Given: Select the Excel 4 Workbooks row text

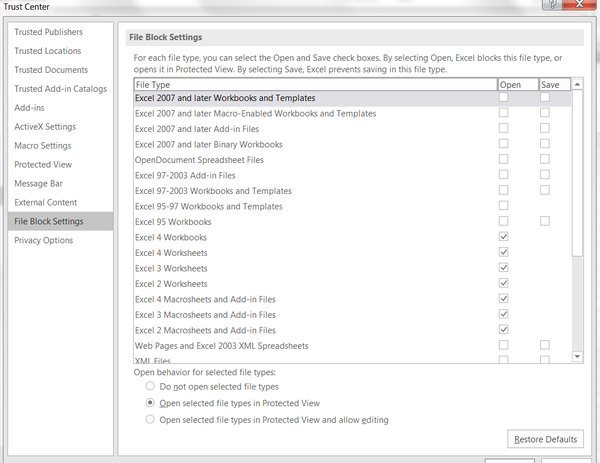Looking at the screenshot, I should 171,237.
